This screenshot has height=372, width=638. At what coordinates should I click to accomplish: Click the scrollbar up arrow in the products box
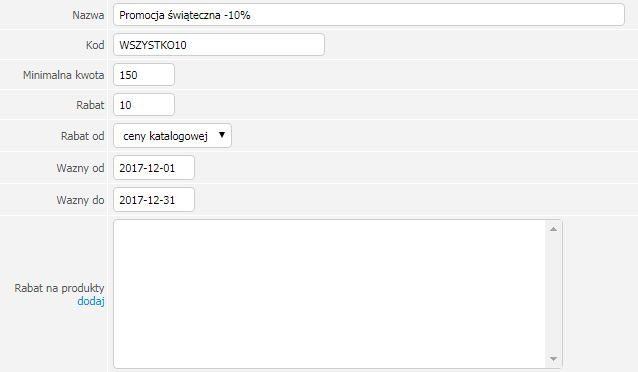pyautogui.click(x=553, y=229)
